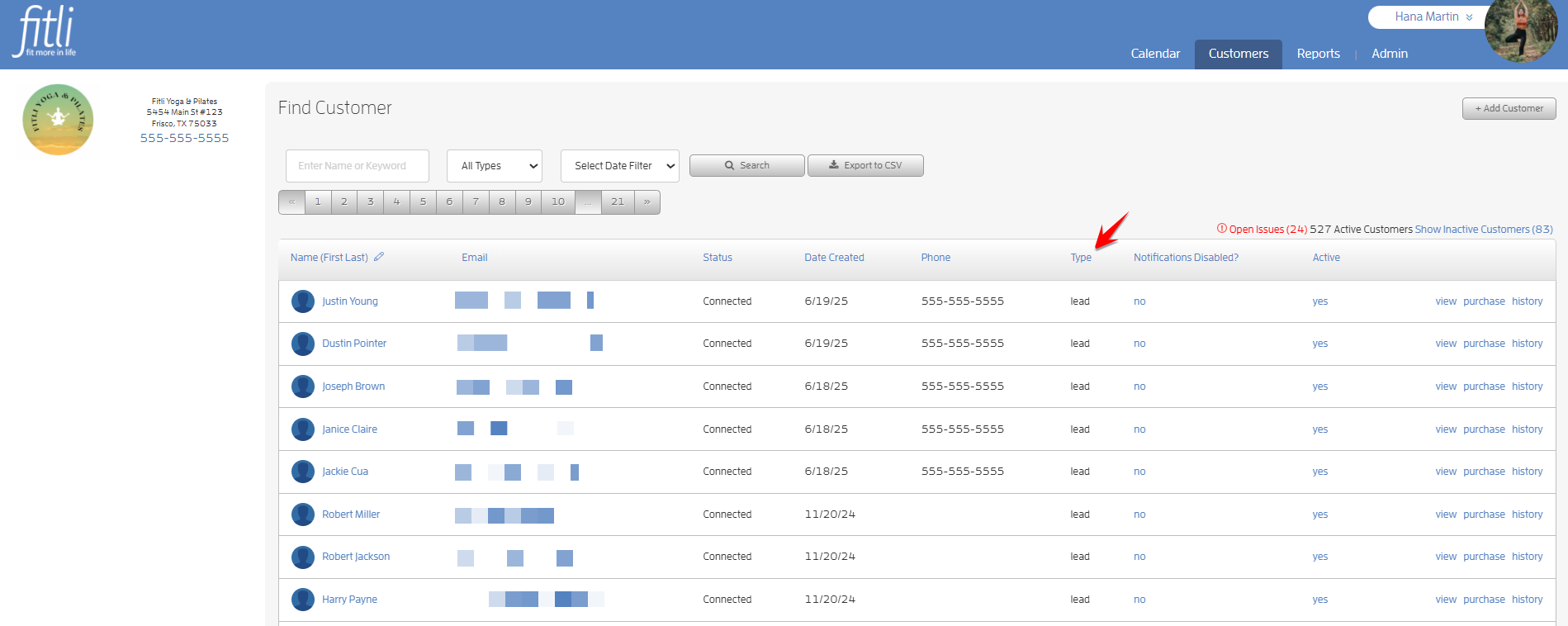Click view link for Janice Claire
This screenshot has height=626, width=1568.
(x=1446, y=429)
